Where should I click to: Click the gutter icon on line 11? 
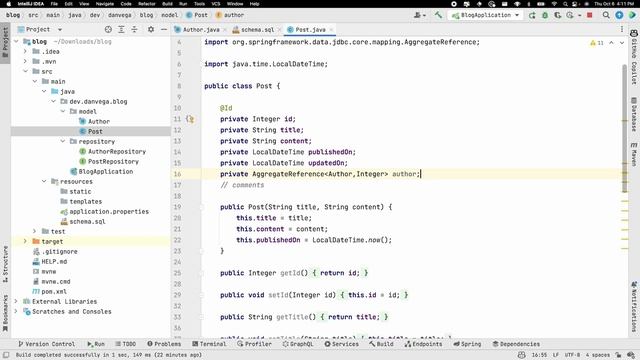tap(190, 119)
